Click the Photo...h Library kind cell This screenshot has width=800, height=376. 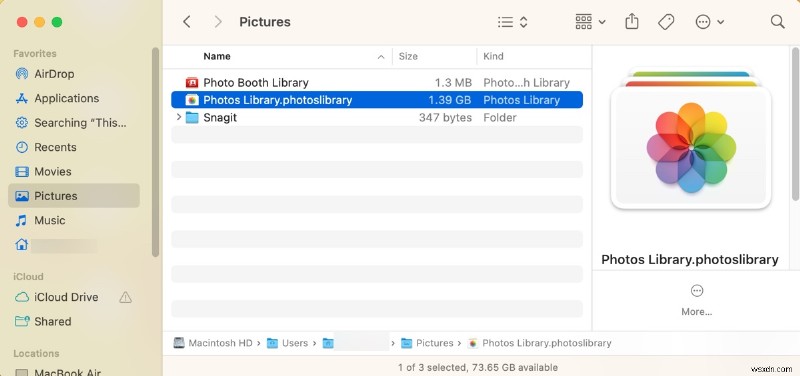coord(527,83)
